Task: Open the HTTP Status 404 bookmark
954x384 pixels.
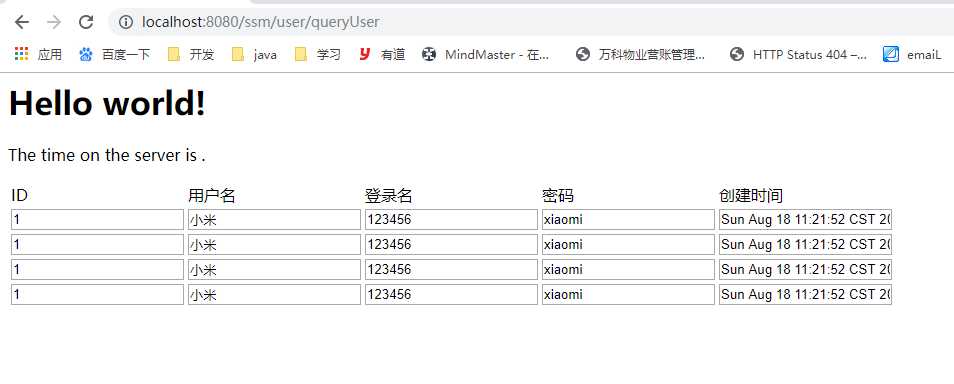Action: (x=798, y=55)
